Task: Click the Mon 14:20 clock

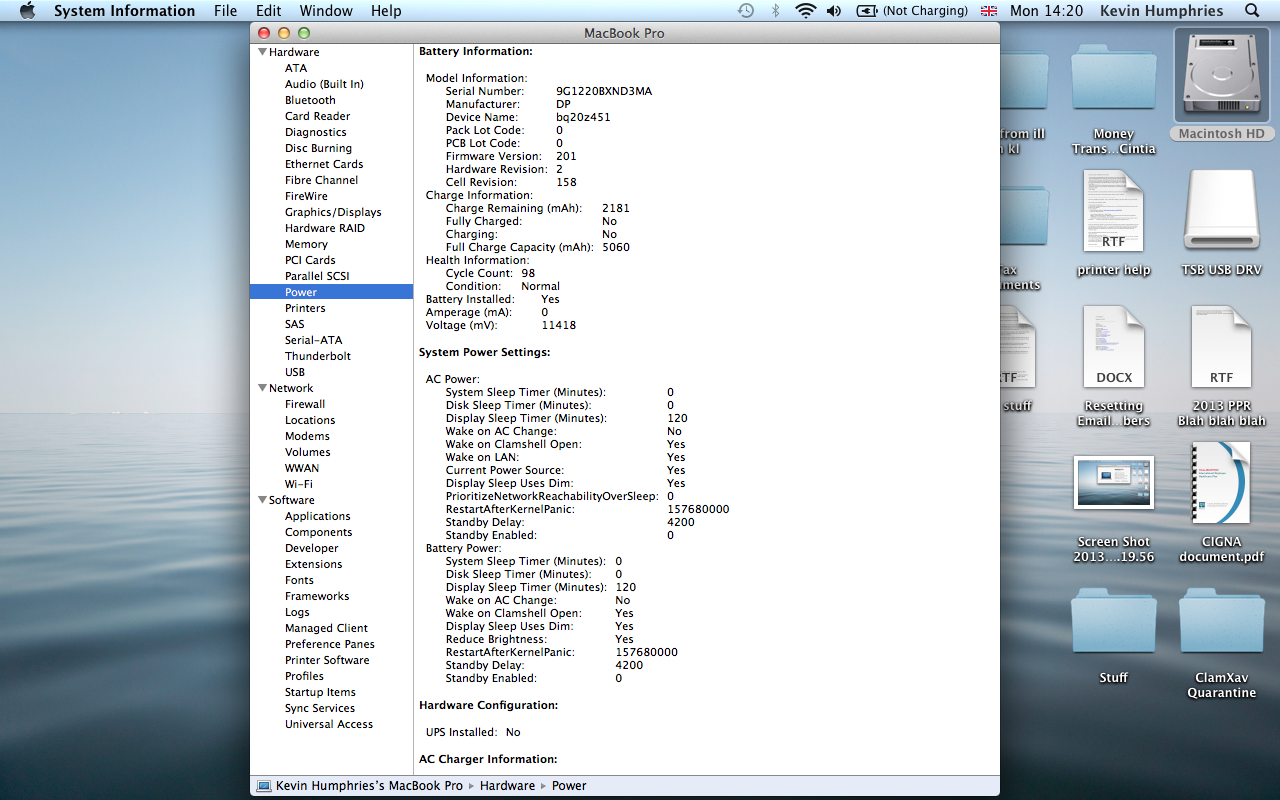Action: [x=1046, y=11]
